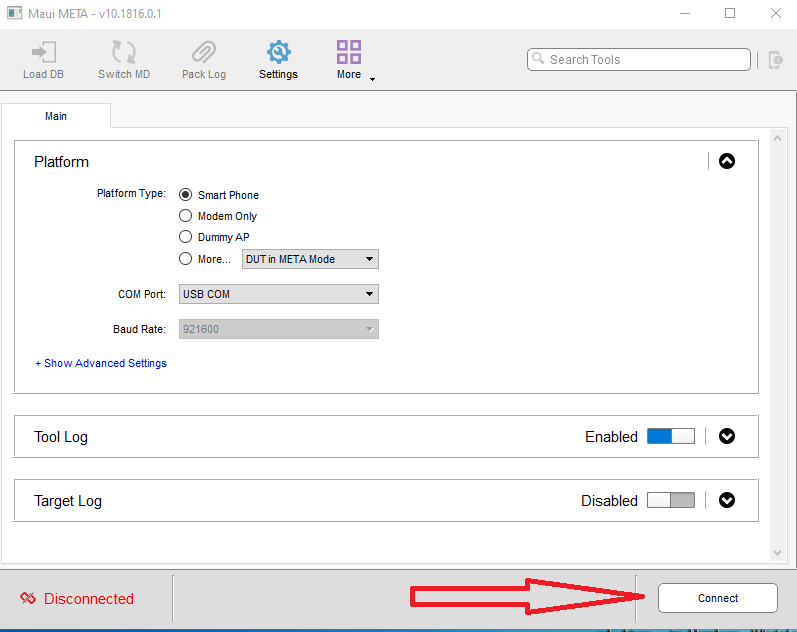The width and height of the screenshot is (797, 632).
Task: Open the More tools grid icon
Action: tap(349, 52)
